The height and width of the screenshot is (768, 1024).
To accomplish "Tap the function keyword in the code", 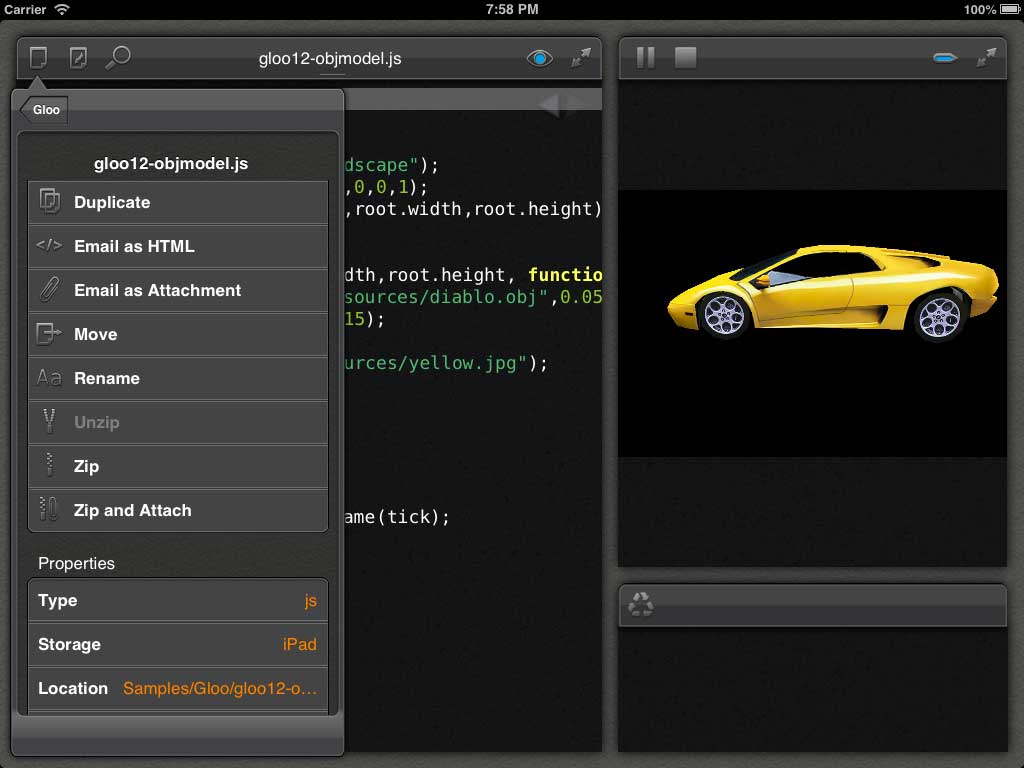I will (x=565, y=274).
